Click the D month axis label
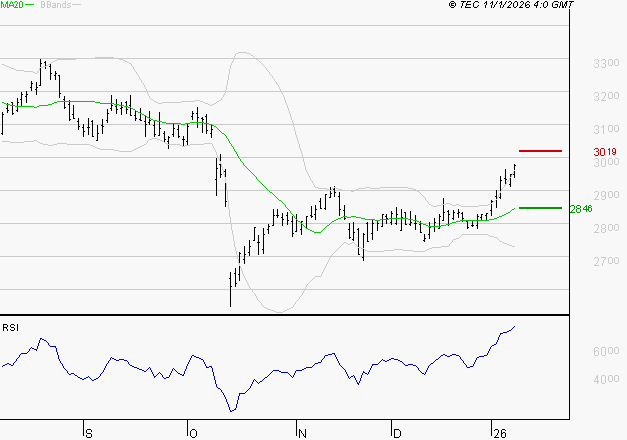The width and height of the screenshot is (627, 440). point(397,434)
